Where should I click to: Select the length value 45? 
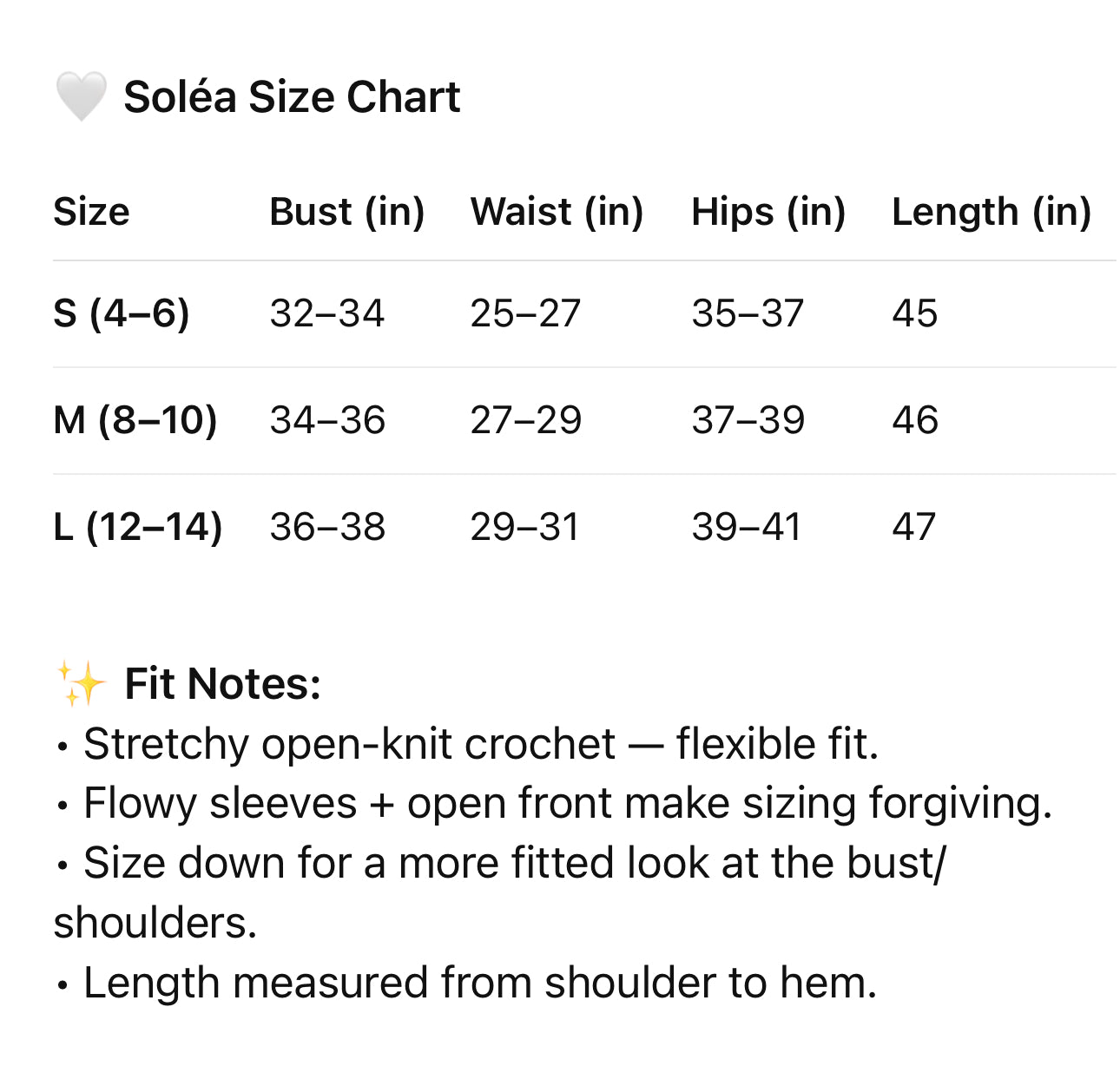pos(914,313)
